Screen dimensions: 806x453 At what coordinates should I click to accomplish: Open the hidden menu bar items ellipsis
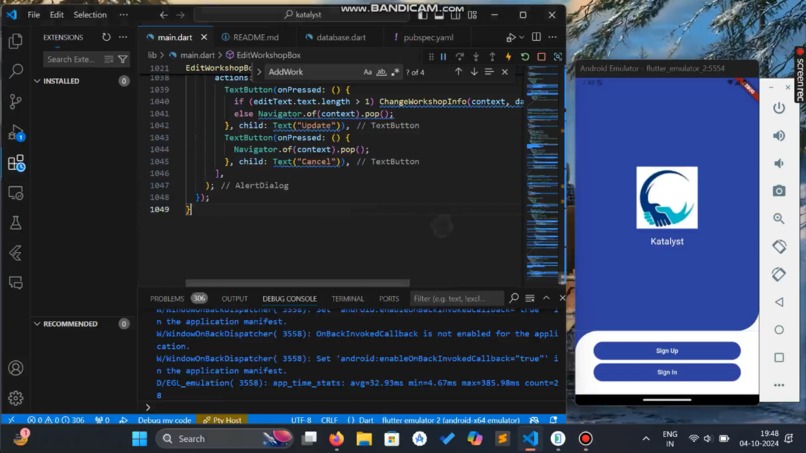coord(124,15)
